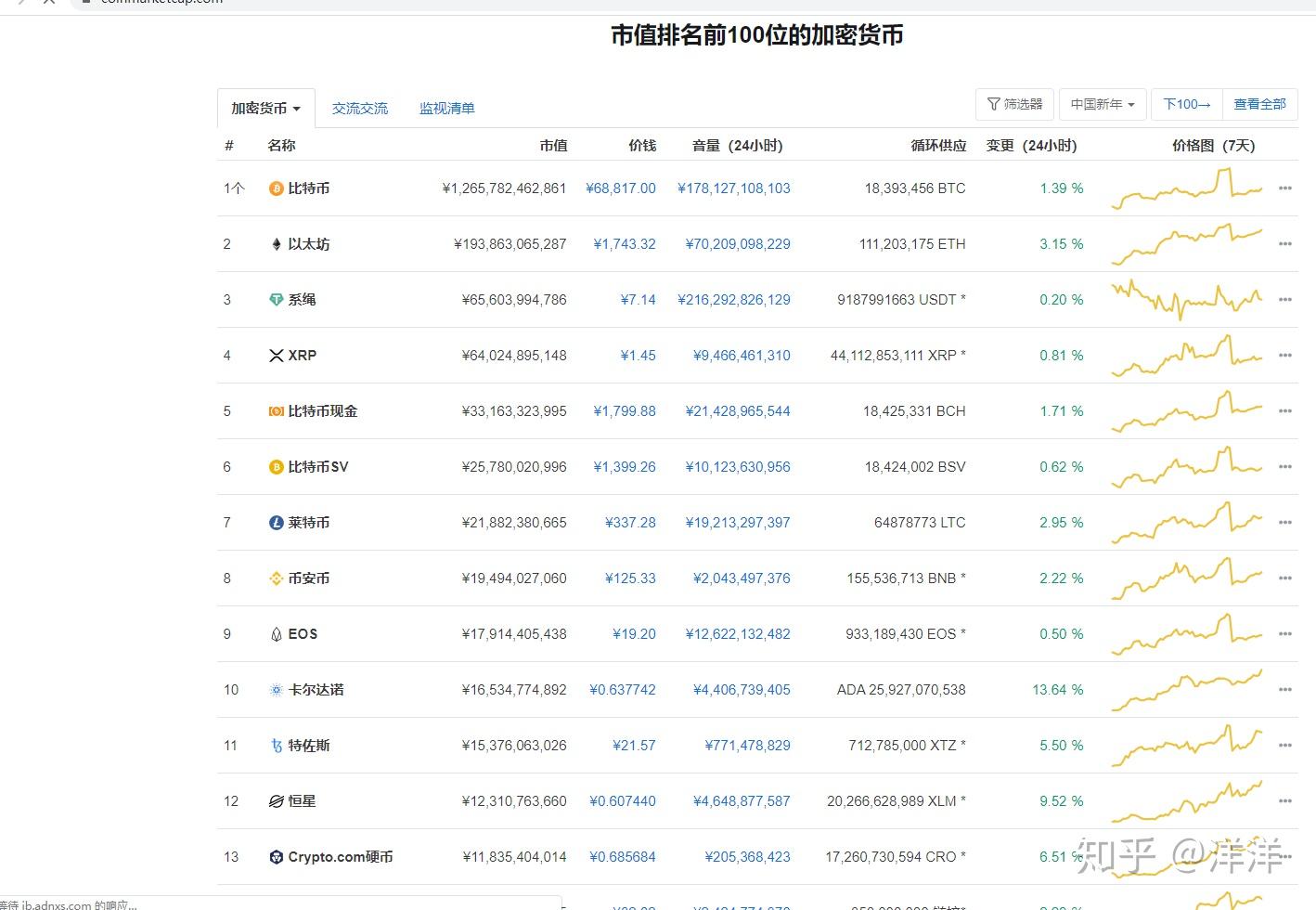Expand the 加密货币 dropdown tab
1316x910 pixels.
[266, 109]
